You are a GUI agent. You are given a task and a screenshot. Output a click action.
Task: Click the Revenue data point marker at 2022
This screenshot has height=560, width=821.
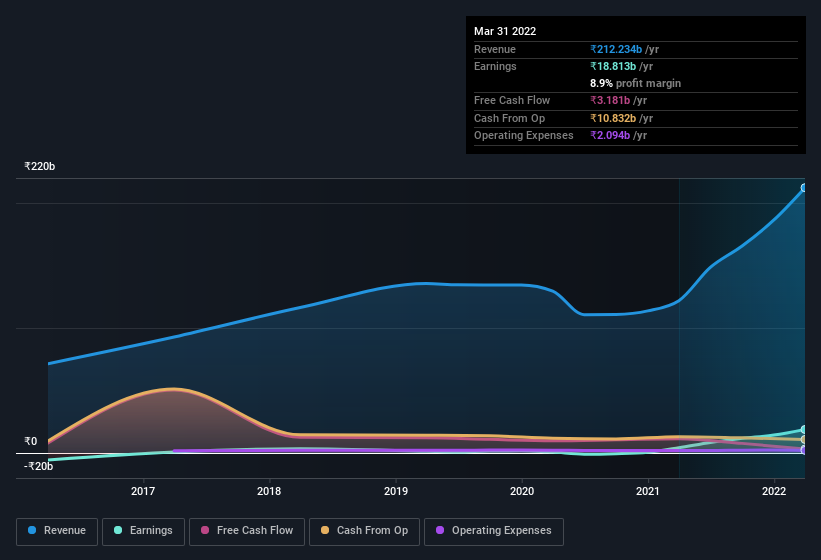click(803, 188)
